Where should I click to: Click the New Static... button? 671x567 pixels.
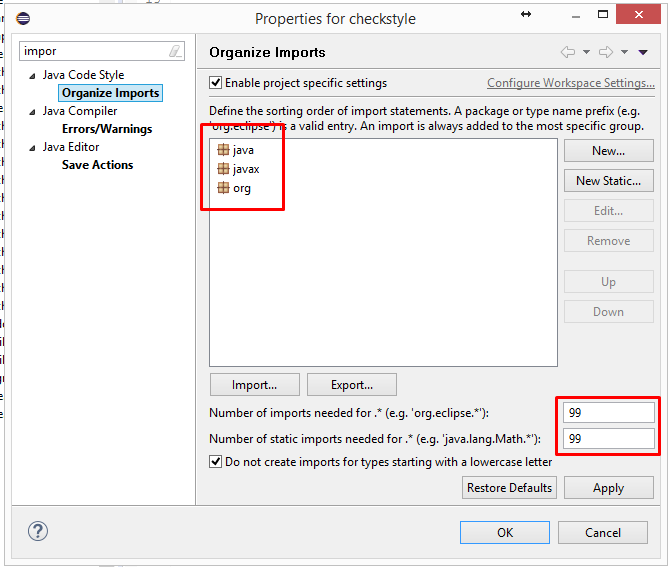tap(608, 181)
